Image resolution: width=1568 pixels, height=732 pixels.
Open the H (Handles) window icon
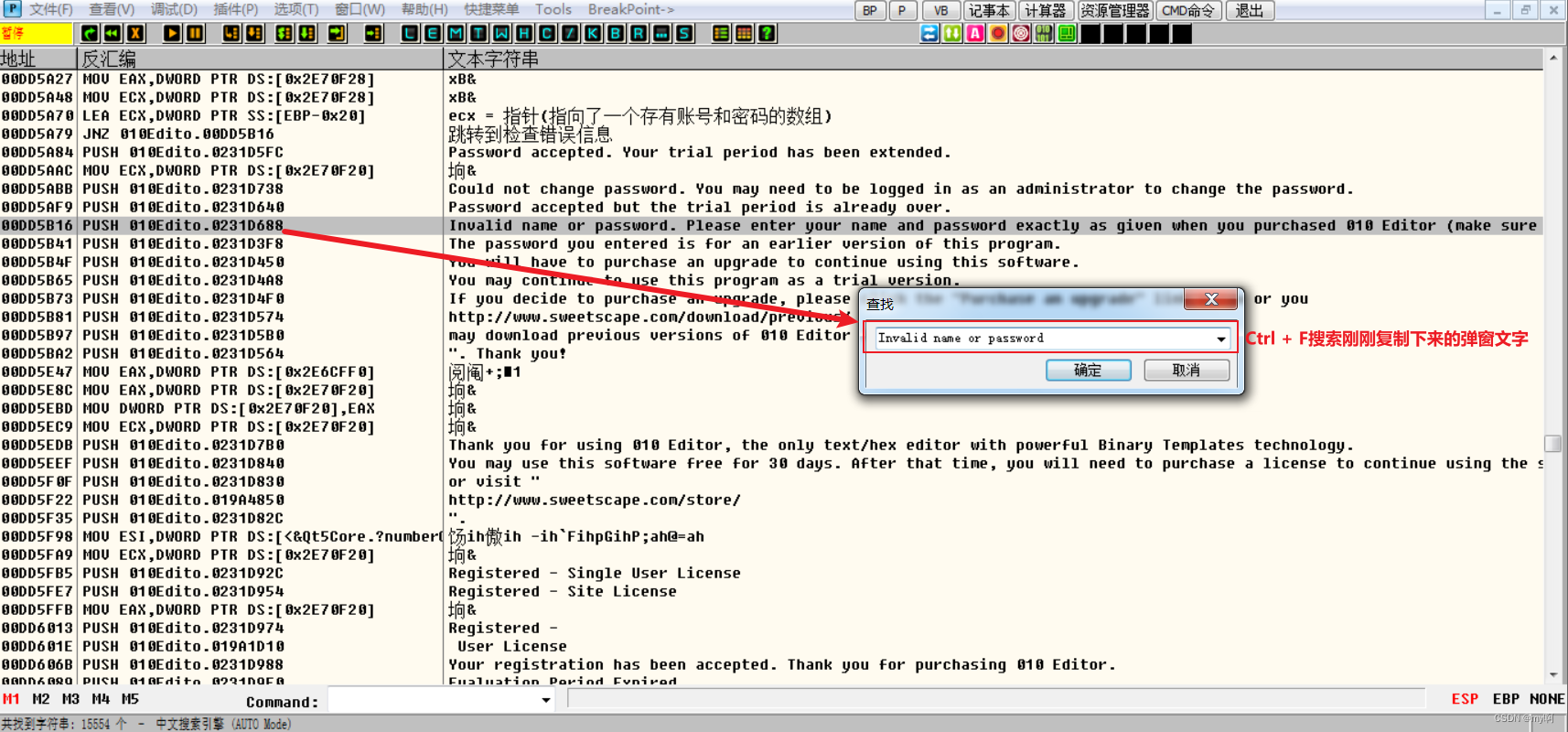click(x=524, y=34)
